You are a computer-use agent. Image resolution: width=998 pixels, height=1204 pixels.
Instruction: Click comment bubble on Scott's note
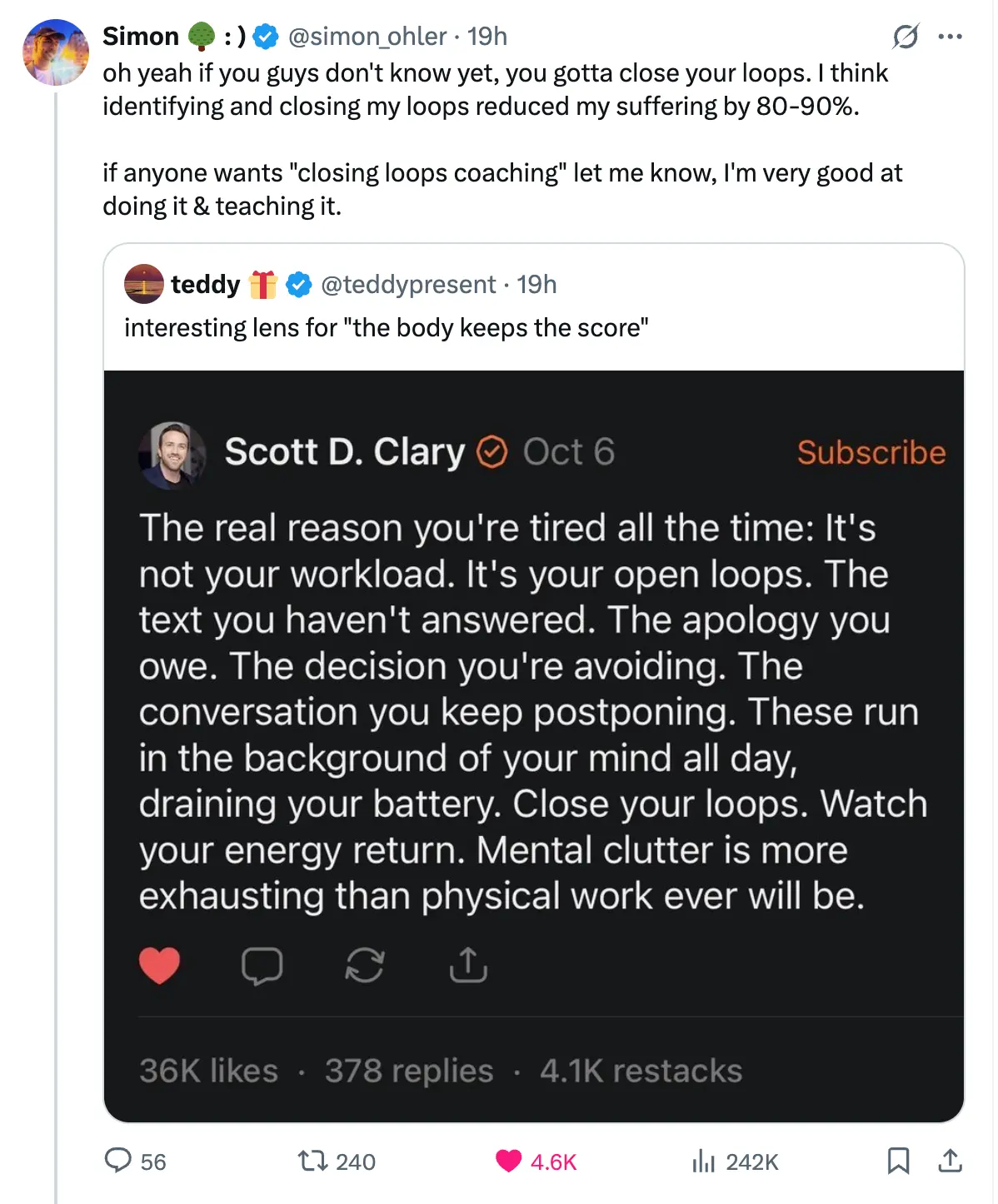tap(262, 966)
